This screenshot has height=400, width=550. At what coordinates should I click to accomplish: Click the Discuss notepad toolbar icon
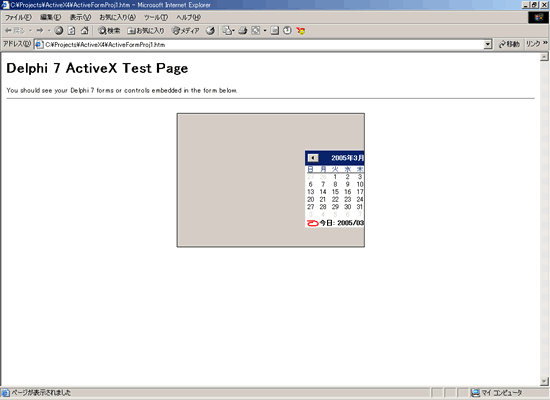(x=275, y=31)
